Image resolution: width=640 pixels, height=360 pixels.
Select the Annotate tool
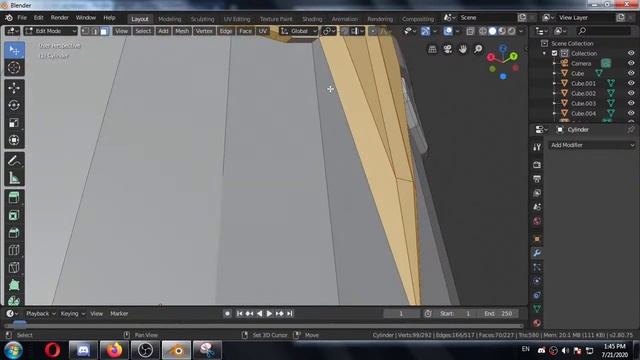(14, 160)
